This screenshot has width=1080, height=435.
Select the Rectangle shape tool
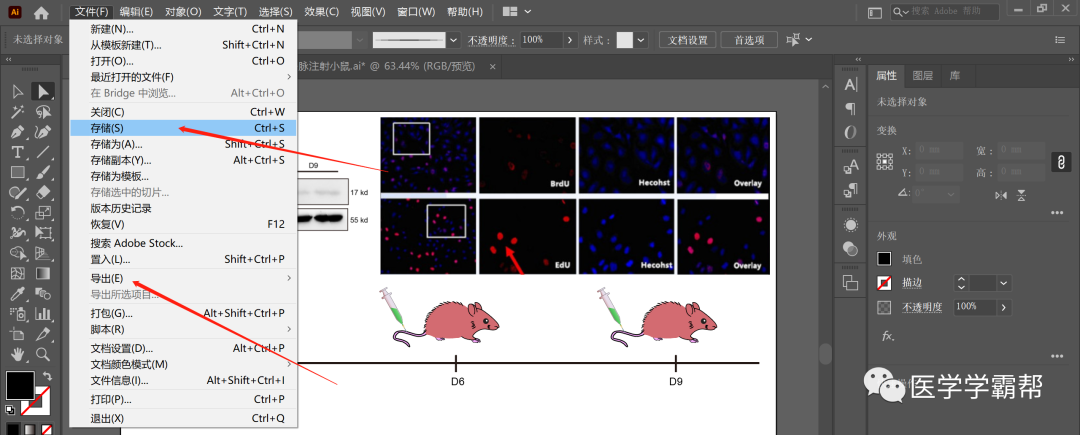(x=17, y=172)
